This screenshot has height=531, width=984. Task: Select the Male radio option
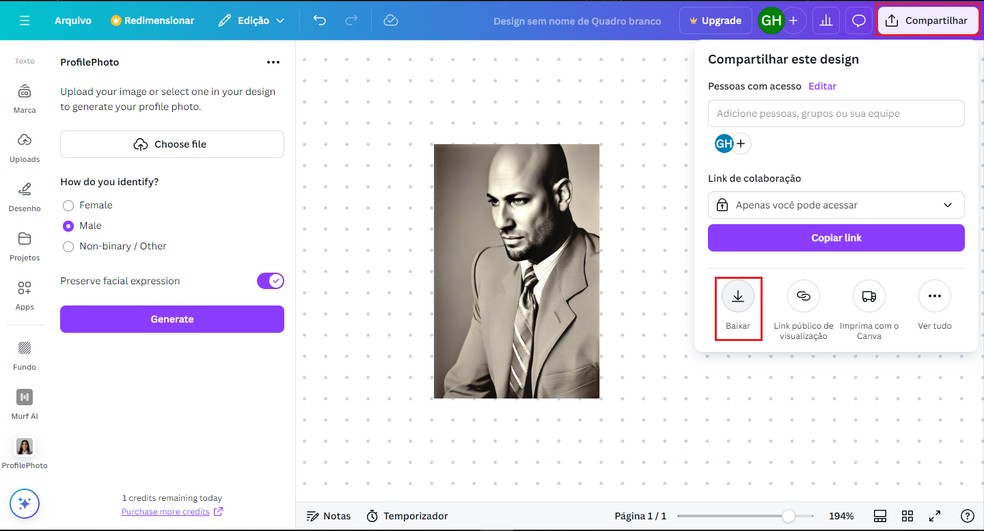click(68, 226)
